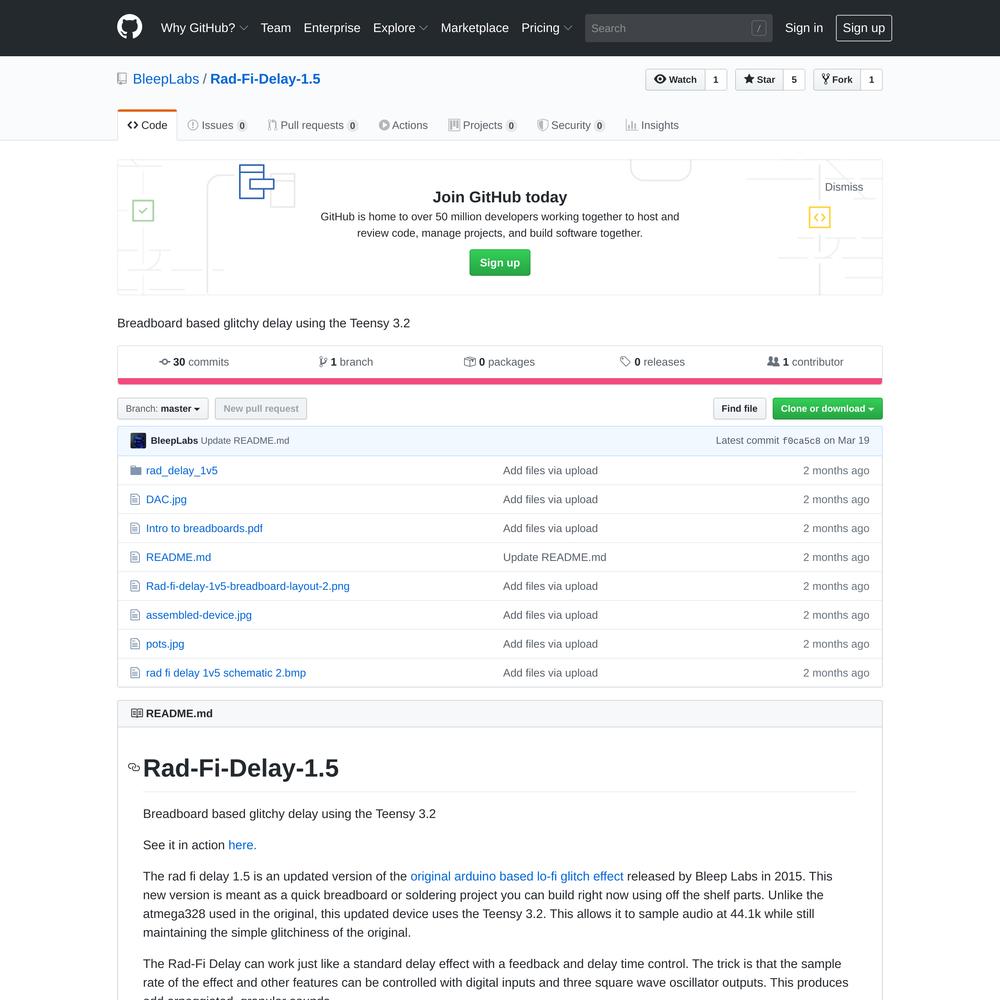The width and height of the screenshot is (1000, 1000).
Task: View the 0 releases page
Action: pos(652,362)
